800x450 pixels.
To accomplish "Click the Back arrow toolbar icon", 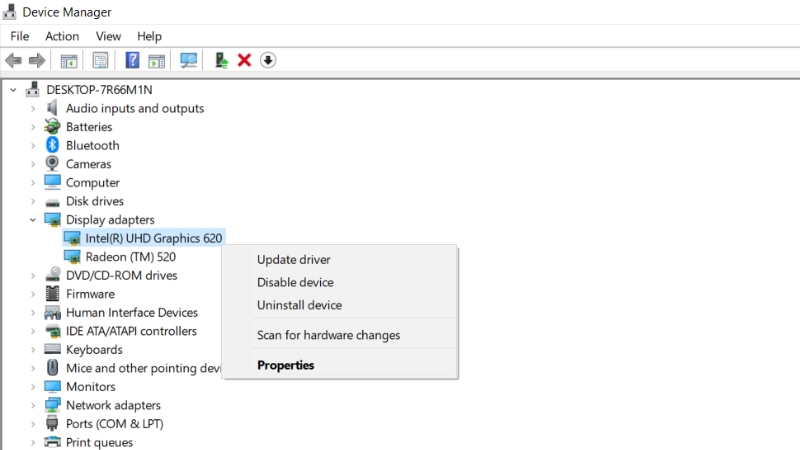I will coord(14,61).
